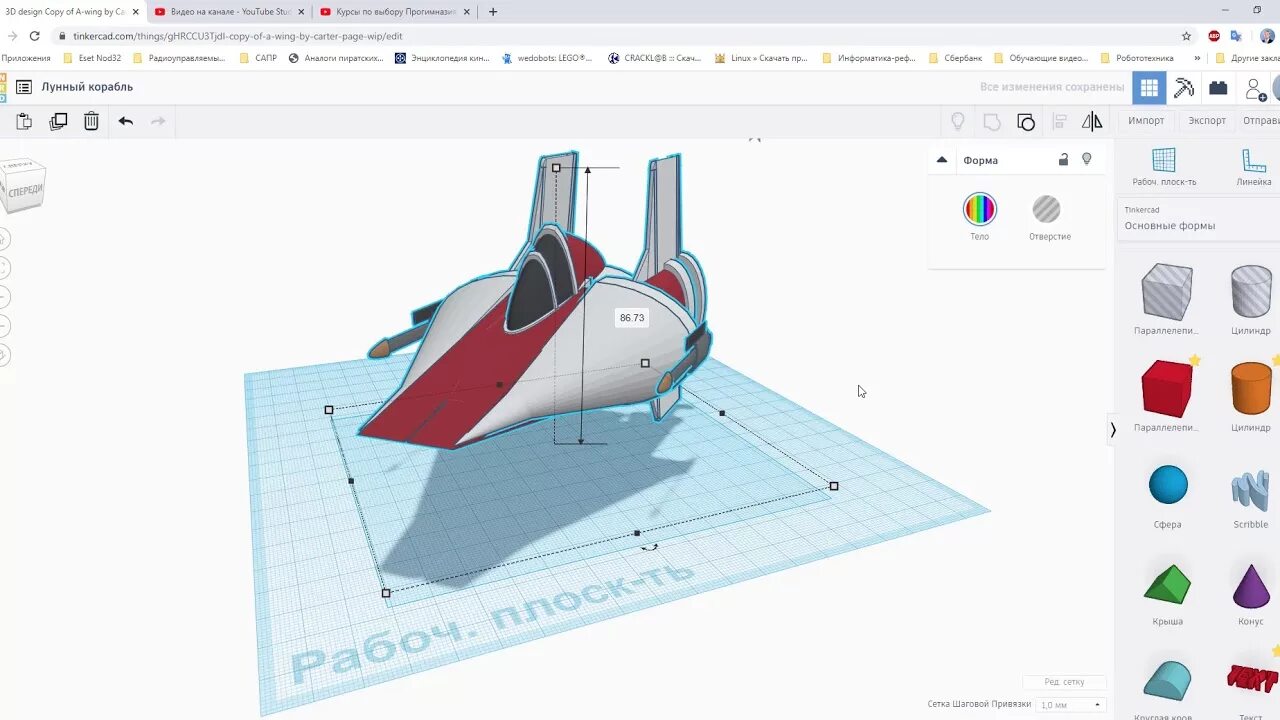Bookmark this page with star icon
This screenshot has height=720, width=1280.
(1186, 36)
